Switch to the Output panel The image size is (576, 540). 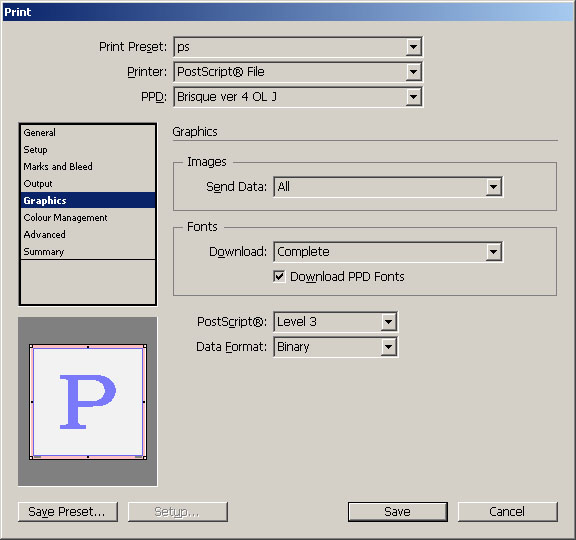coord(88,184)
